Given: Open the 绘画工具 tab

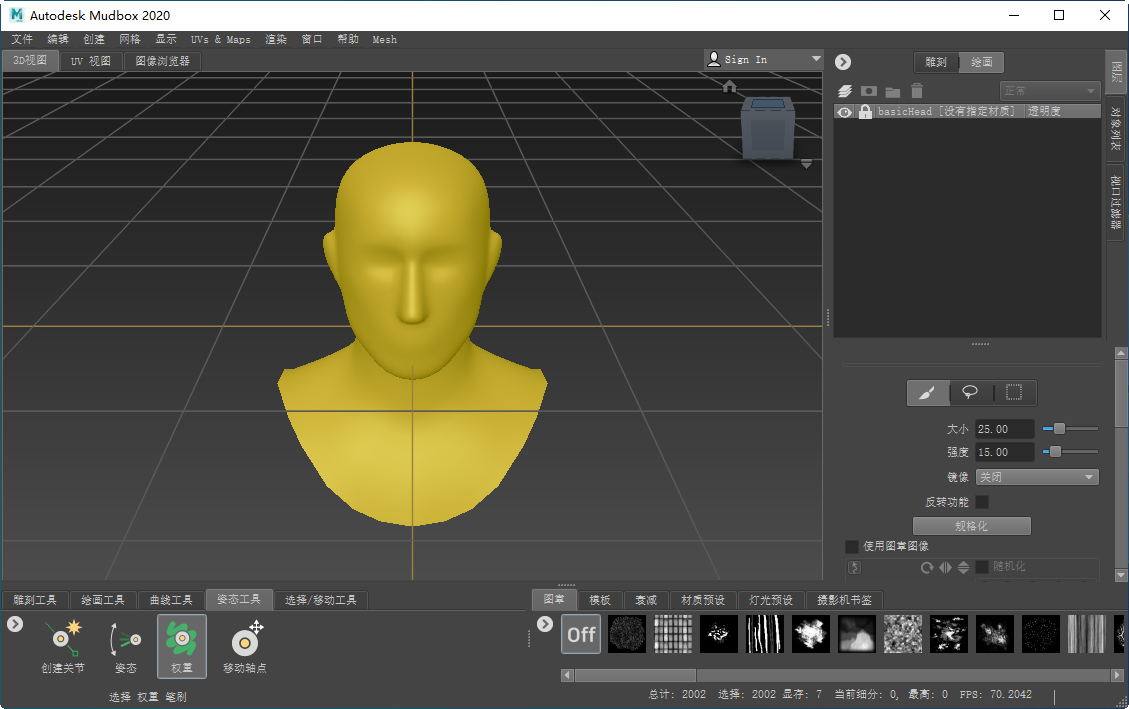Looking at the screenshot, I should click(x=103, y=600).
